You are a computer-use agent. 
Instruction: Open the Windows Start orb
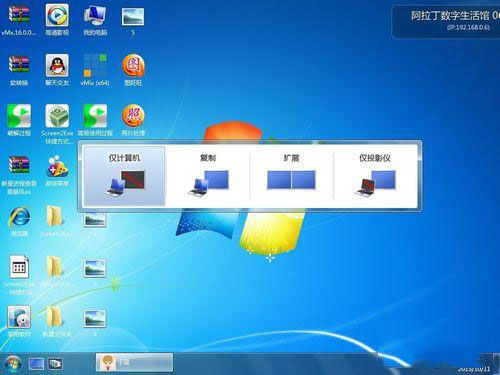click(13, 363)
